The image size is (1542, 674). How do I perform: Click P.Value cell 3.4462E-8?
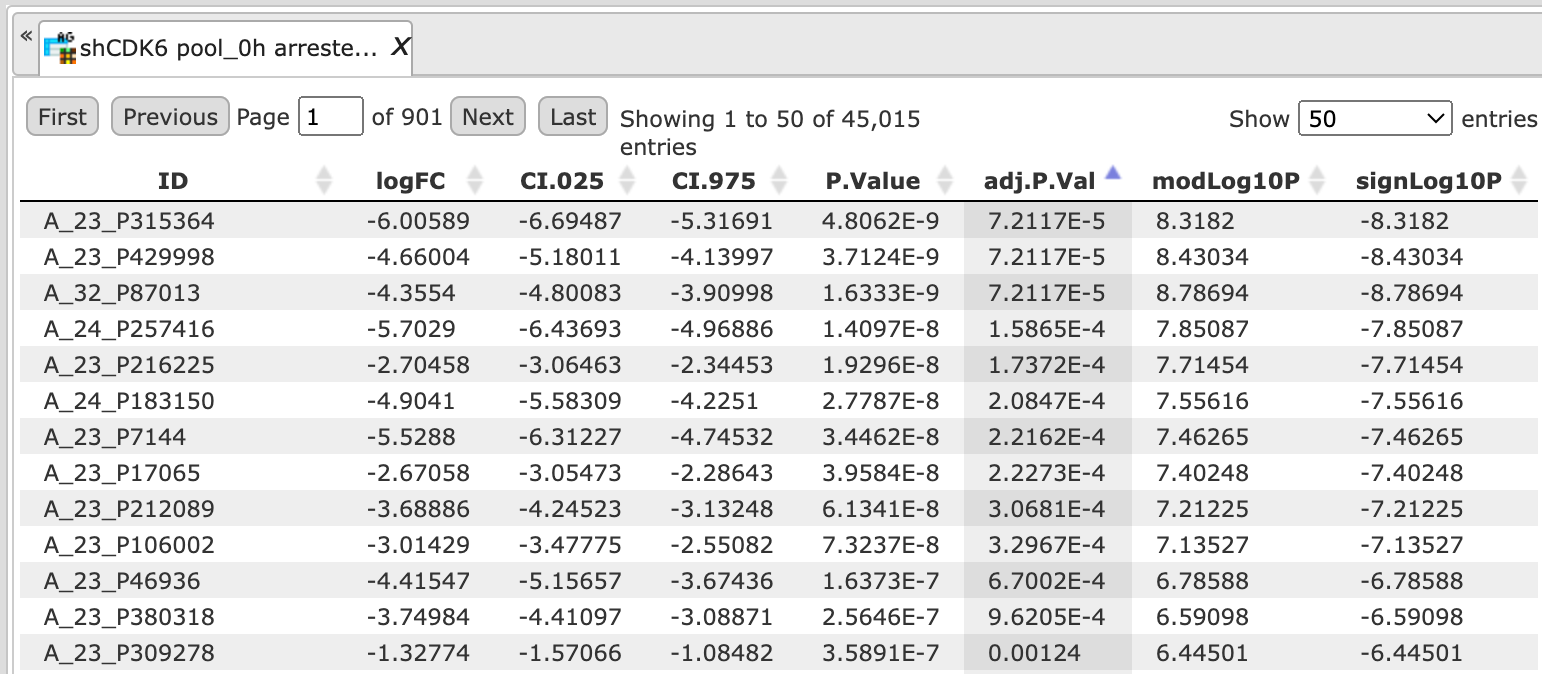(x=882, y=437)
